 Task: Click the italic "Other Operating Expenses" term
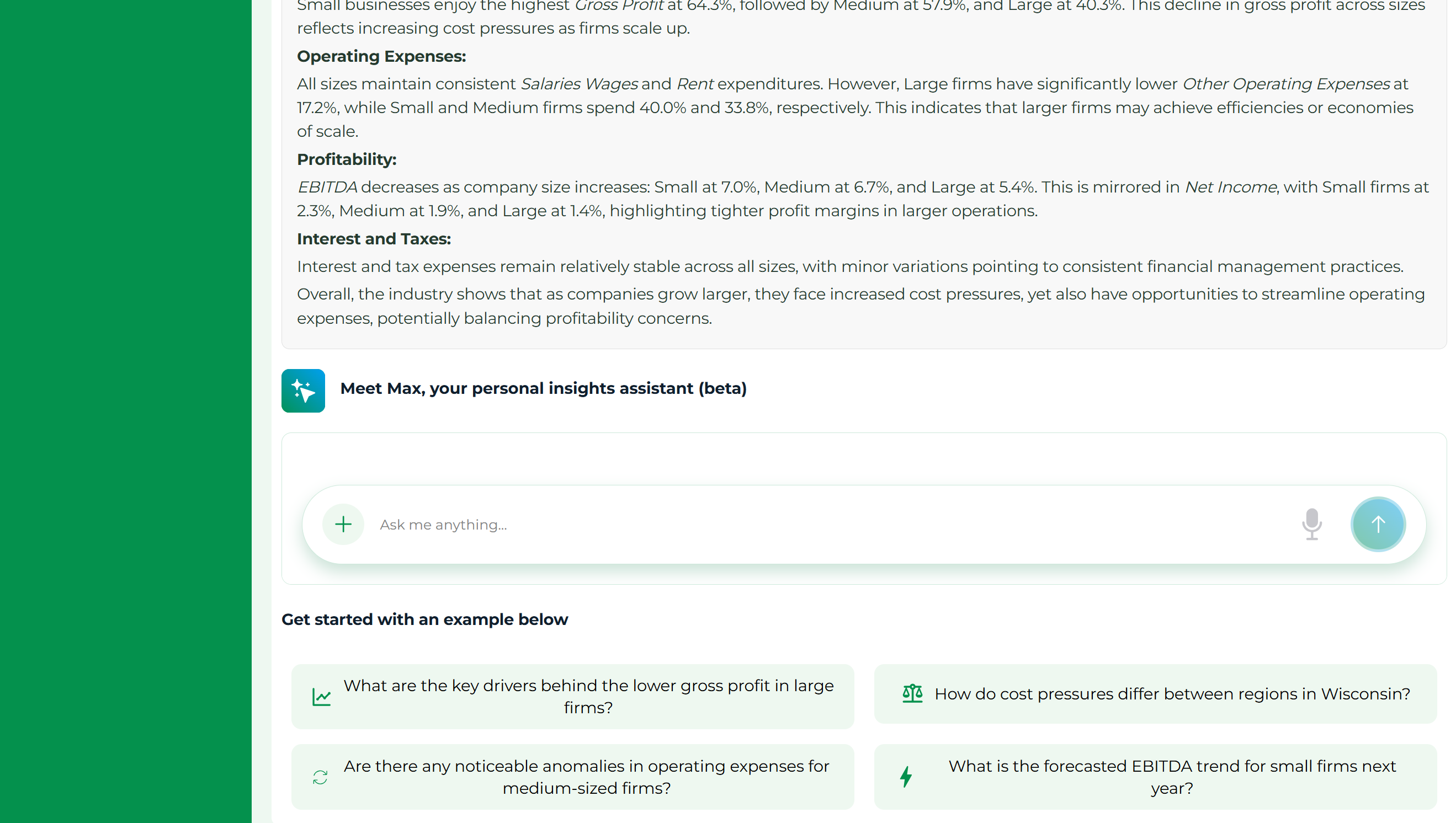click(x=1285, y=84)
